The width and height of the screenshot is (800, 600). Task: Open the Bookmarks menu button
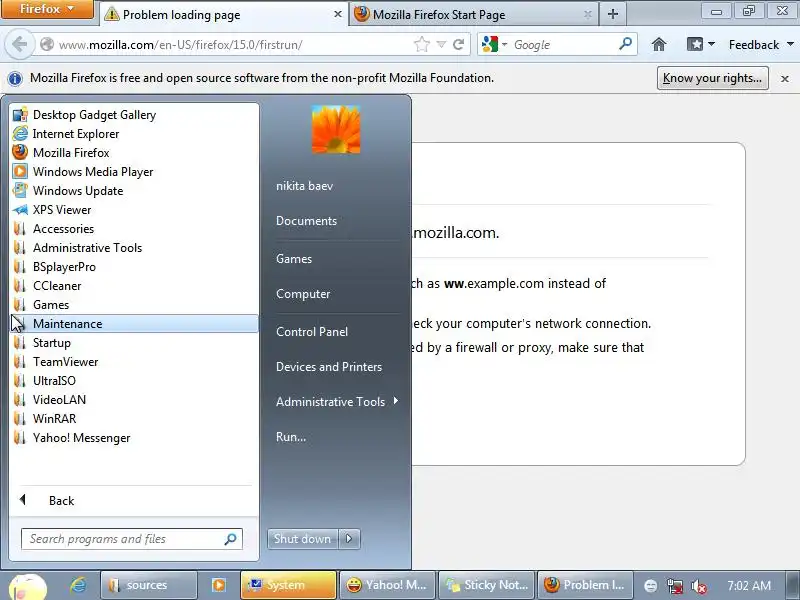700,45
